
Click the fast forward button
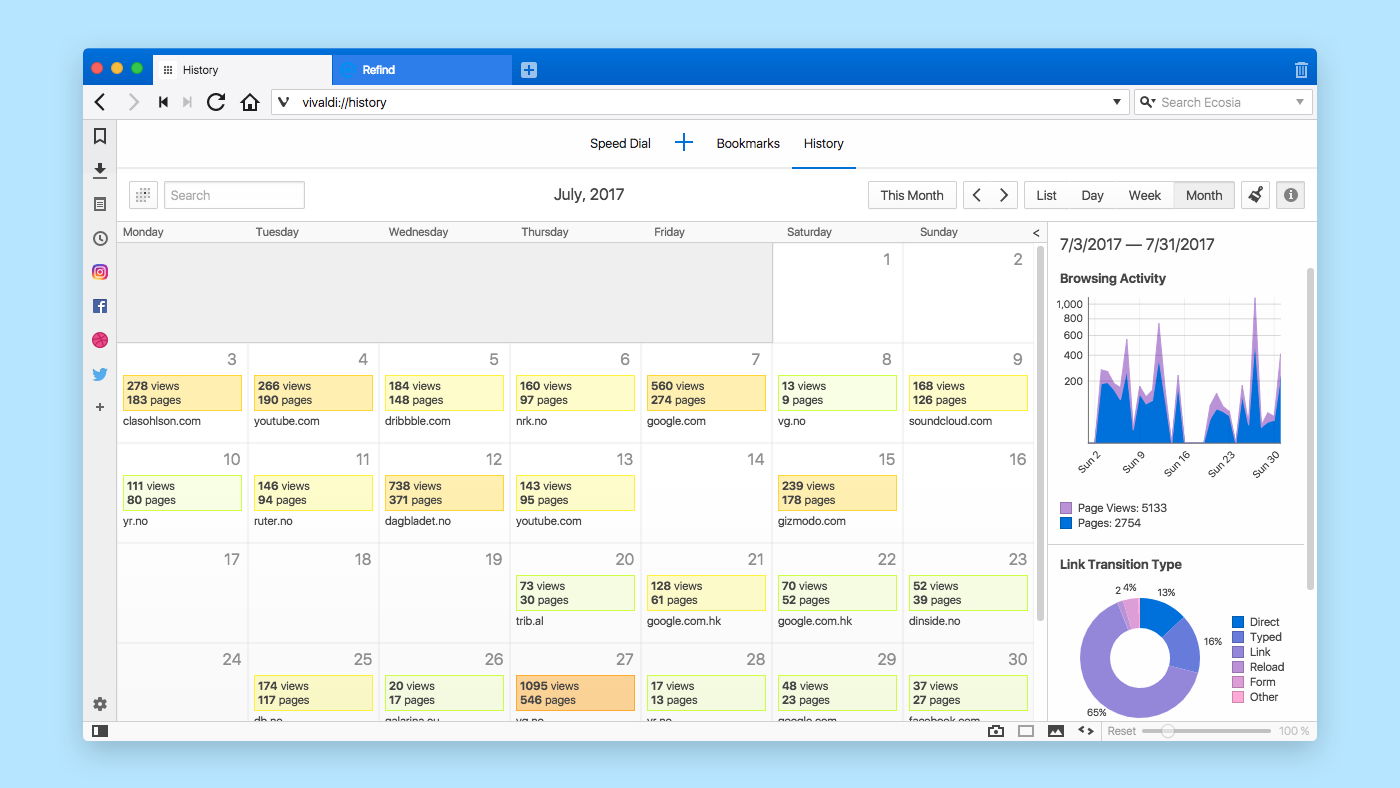click(187, 102)
